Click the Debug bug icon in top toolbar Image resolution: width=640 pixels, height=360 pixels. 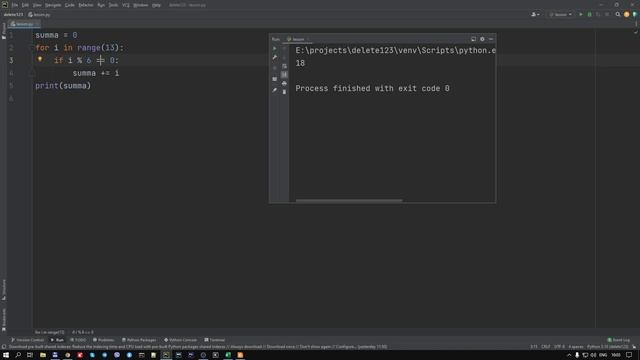[589, 15]
